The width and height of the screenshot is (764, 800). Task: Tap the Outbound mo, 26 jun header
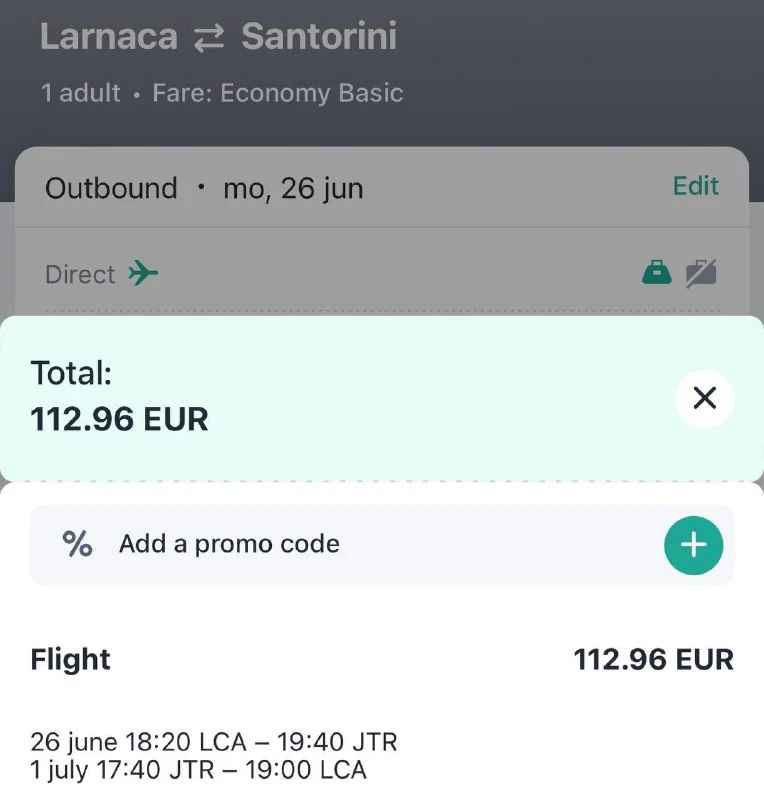(204, 188)
